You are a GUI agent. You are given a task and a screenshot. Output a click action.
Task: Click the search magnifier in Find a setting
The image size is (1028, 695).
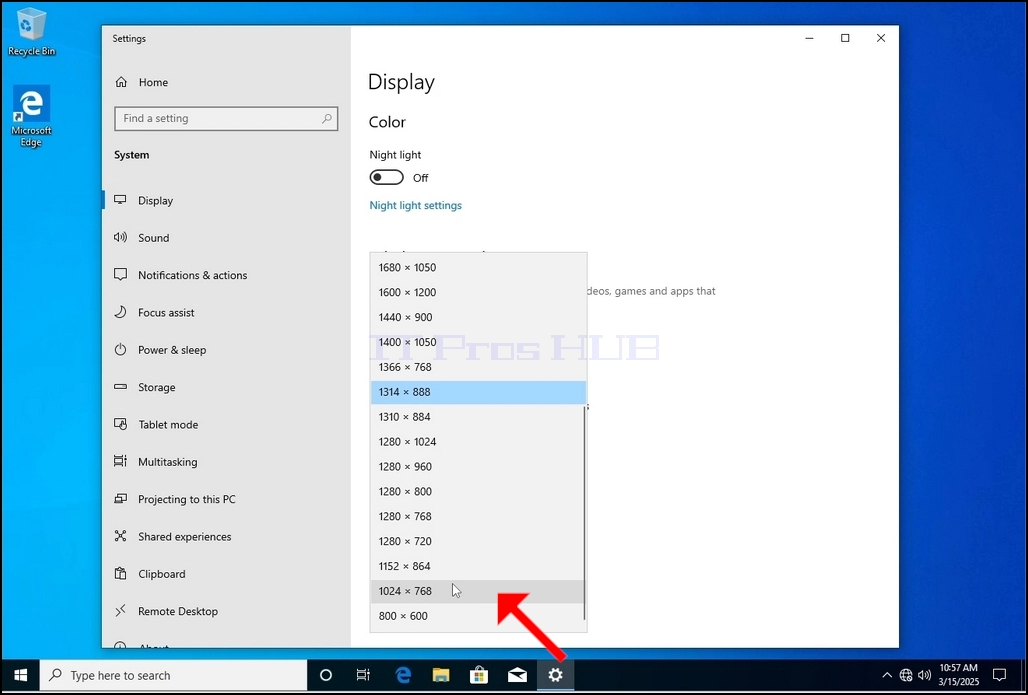point(326,119)
